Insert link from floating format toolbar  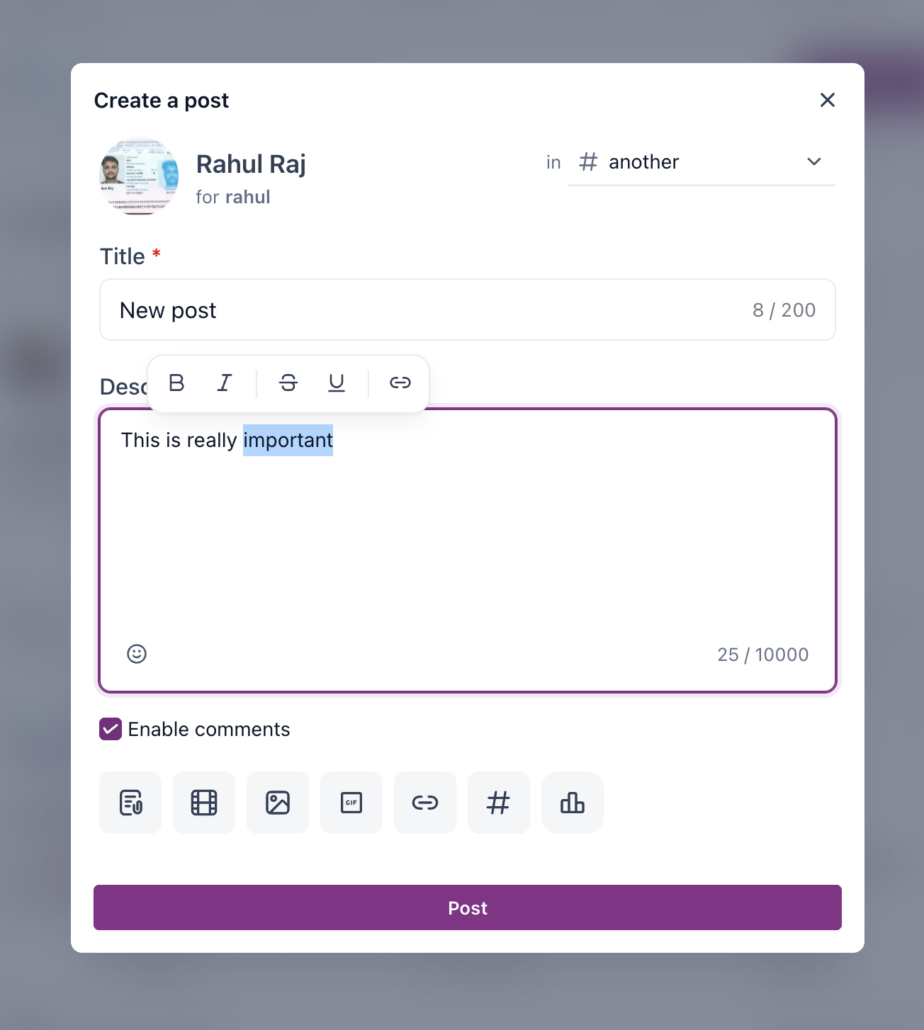pyautogui.click(x=400, y=382)
